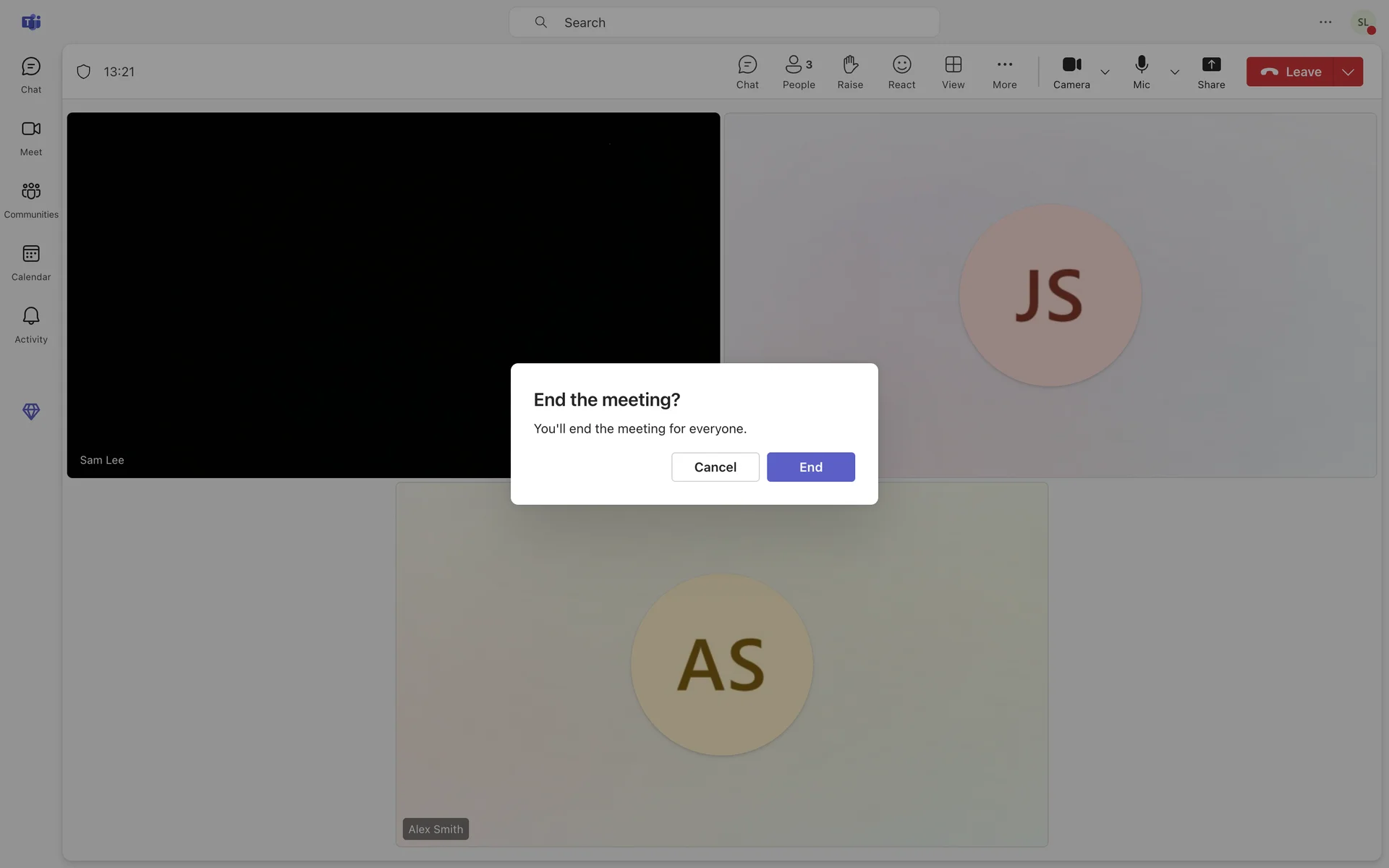Open the More actions menu
This screenshot has width=1389, height=868.
tap(1004, 72)
